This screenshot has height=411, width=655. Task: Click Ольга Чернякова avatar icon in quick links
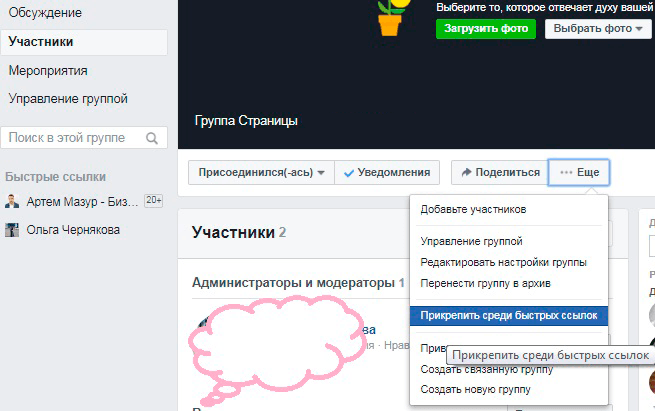click(x=12, y=229)
